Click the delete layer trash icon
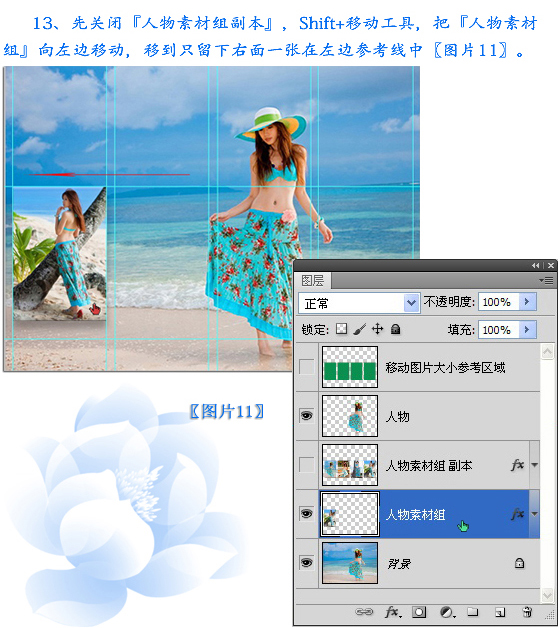Image resolution: width=560 pixels, height=628 pixels. click(x=527, y=612)
